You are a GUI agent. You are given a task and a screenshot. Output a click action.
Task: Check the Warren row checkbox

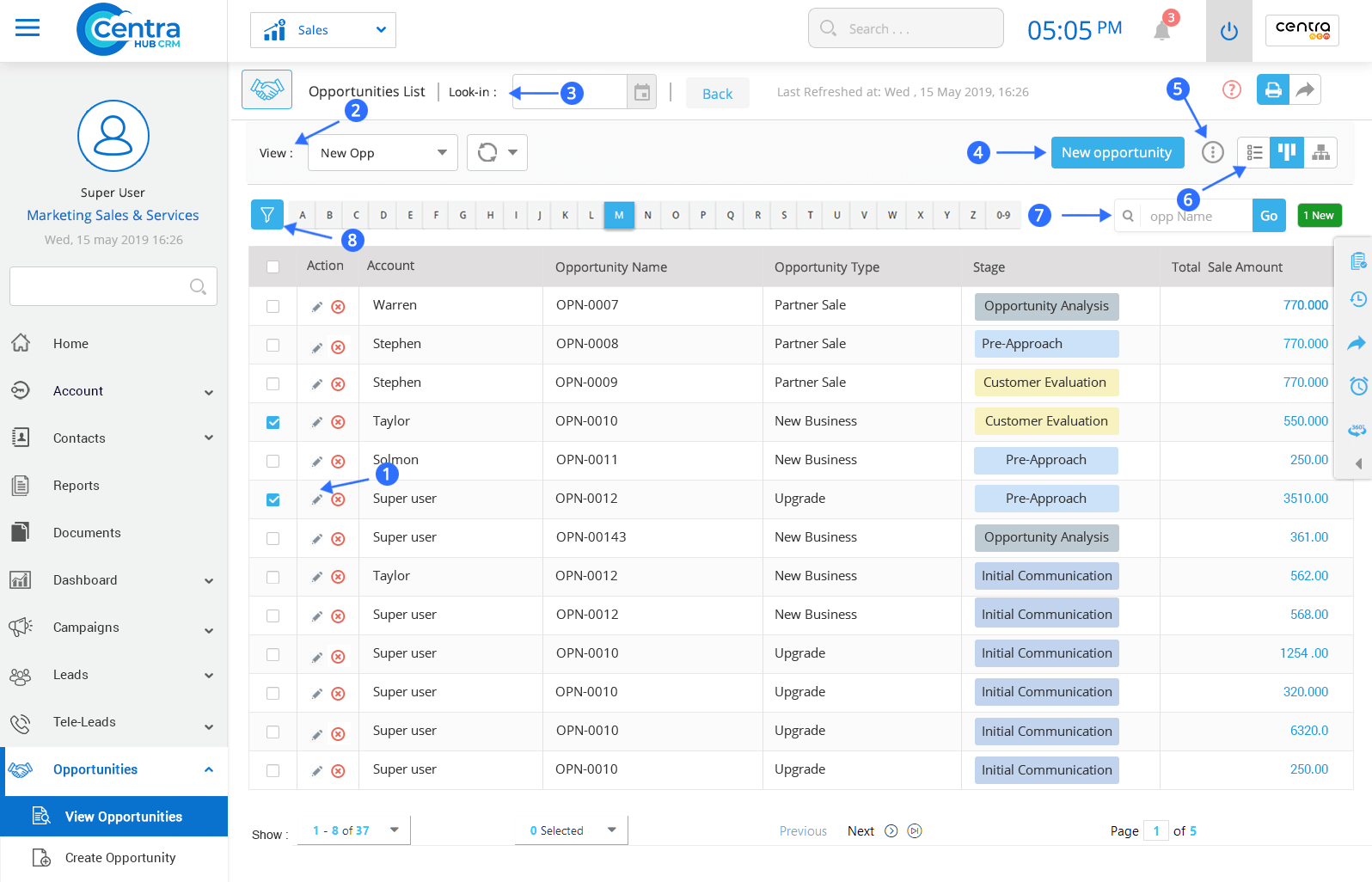point(273,306)
